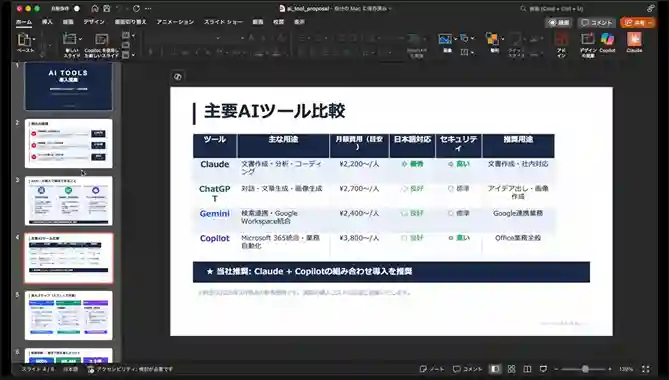The image size is (669, 380).
Task: Click the picture insert icon
Action: pyautogui.click(x=445, y=39)
